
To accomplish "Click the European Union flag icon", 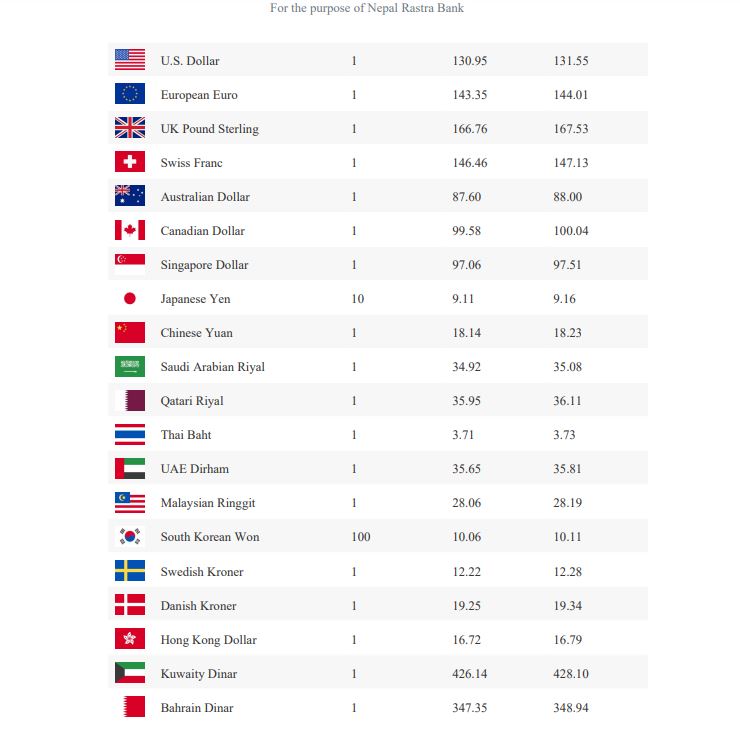I will click(130, 94).
